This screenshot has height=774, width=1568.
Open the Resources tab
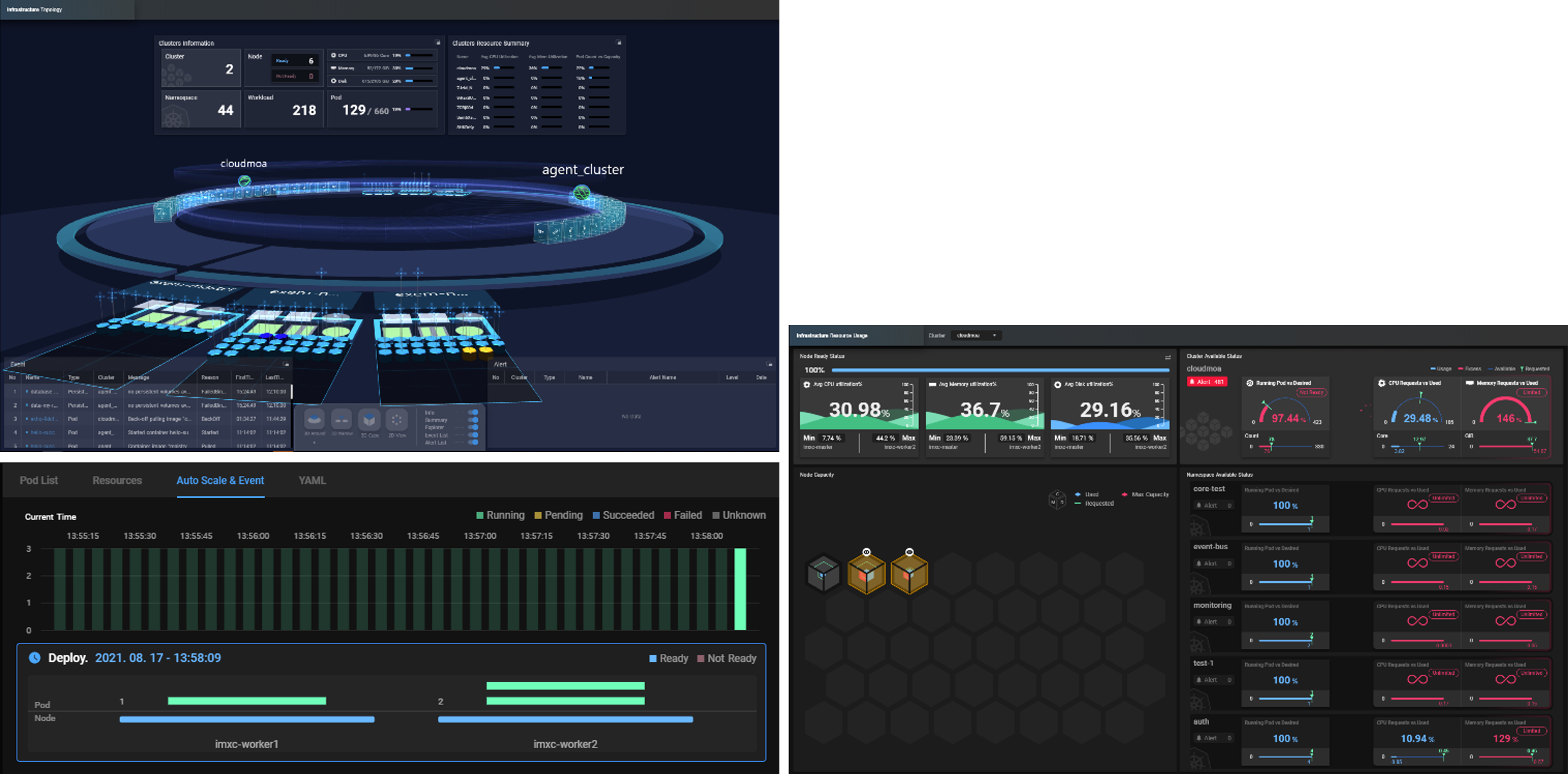pos(117,480)
